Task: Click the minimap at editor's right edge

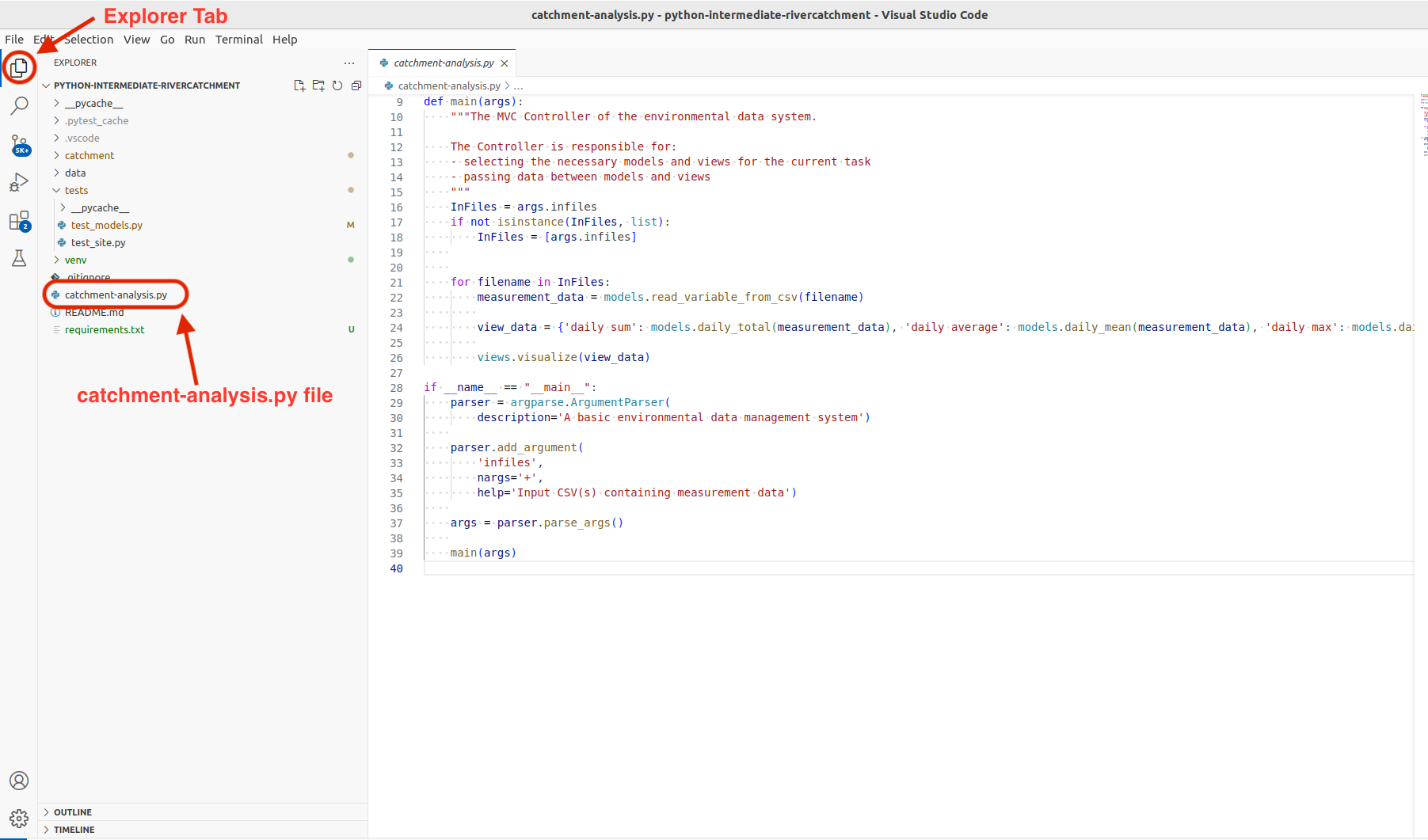Action: tap(1423, 124)
